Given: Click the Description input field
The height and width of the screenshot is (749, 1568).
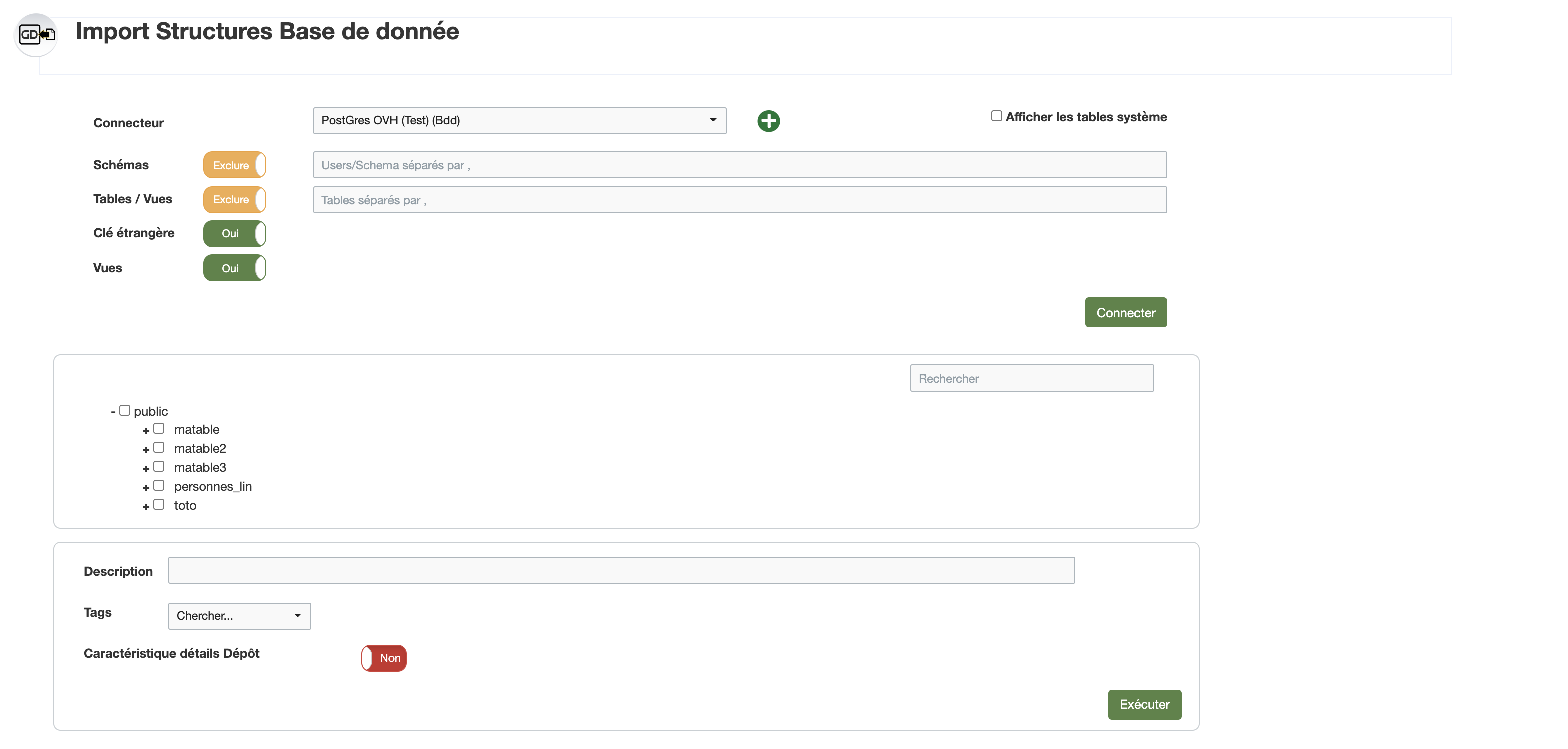Looking at the screenshot, I should point(621,571).
